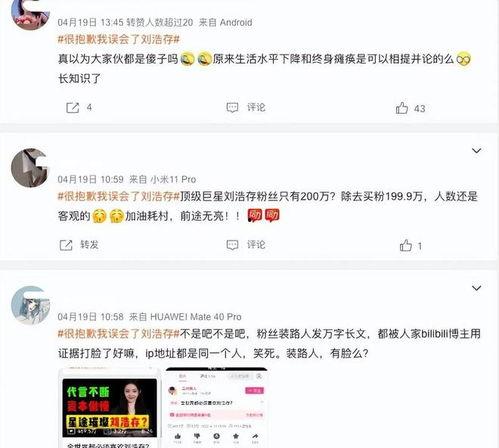Viewport: 499px width, 448px height.
Task: Open the 代言不断 video thumbnail image
Action: pos(109,408)
